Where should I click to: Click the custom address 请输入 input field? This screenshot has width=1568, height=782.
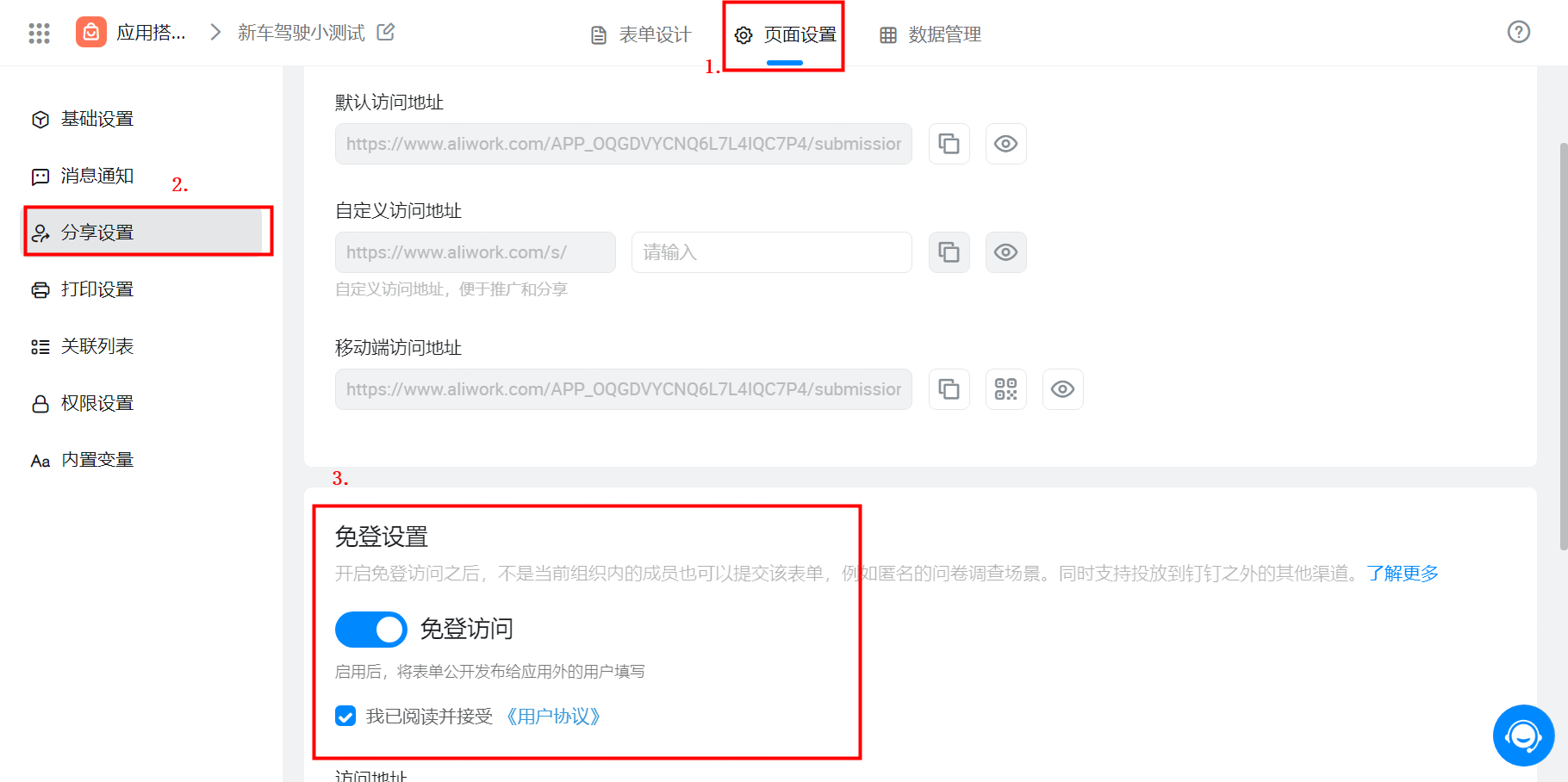click(772, 252)
